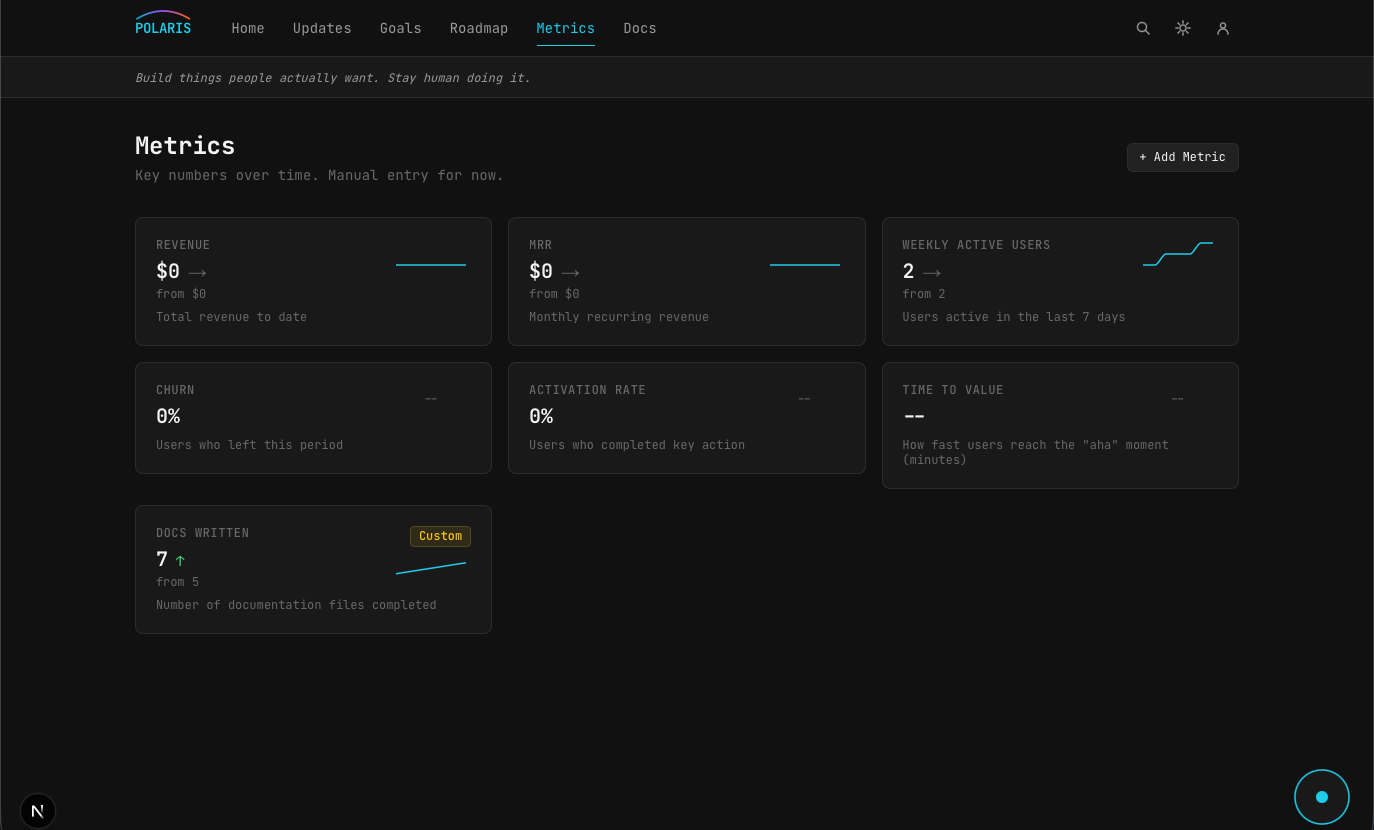
Task: Click 'Monthly recurring revenue' description
Action: click(619, 317)
